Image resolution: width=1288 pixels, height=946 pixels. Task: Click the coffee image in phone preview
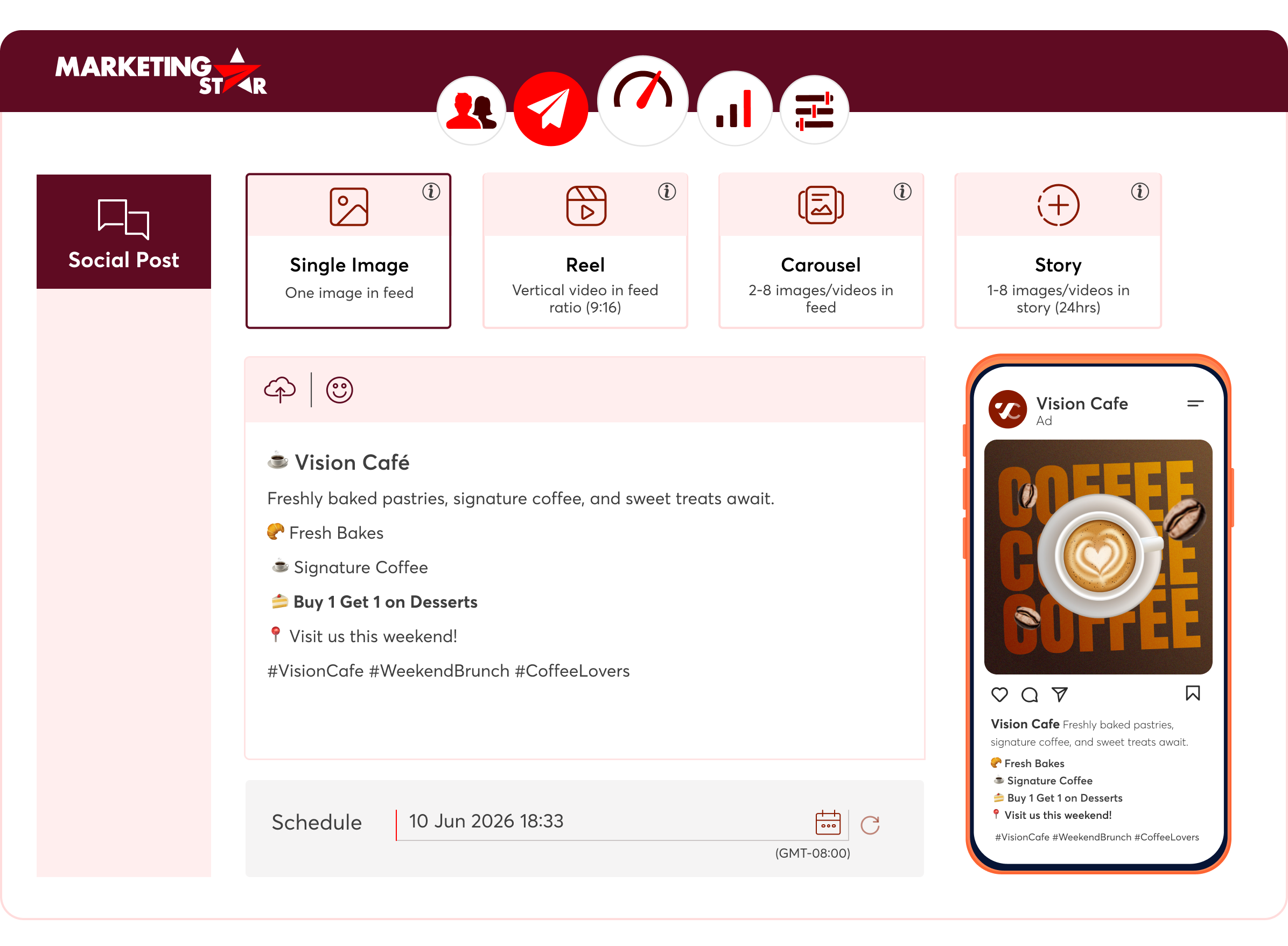(x=1098, y=557)
